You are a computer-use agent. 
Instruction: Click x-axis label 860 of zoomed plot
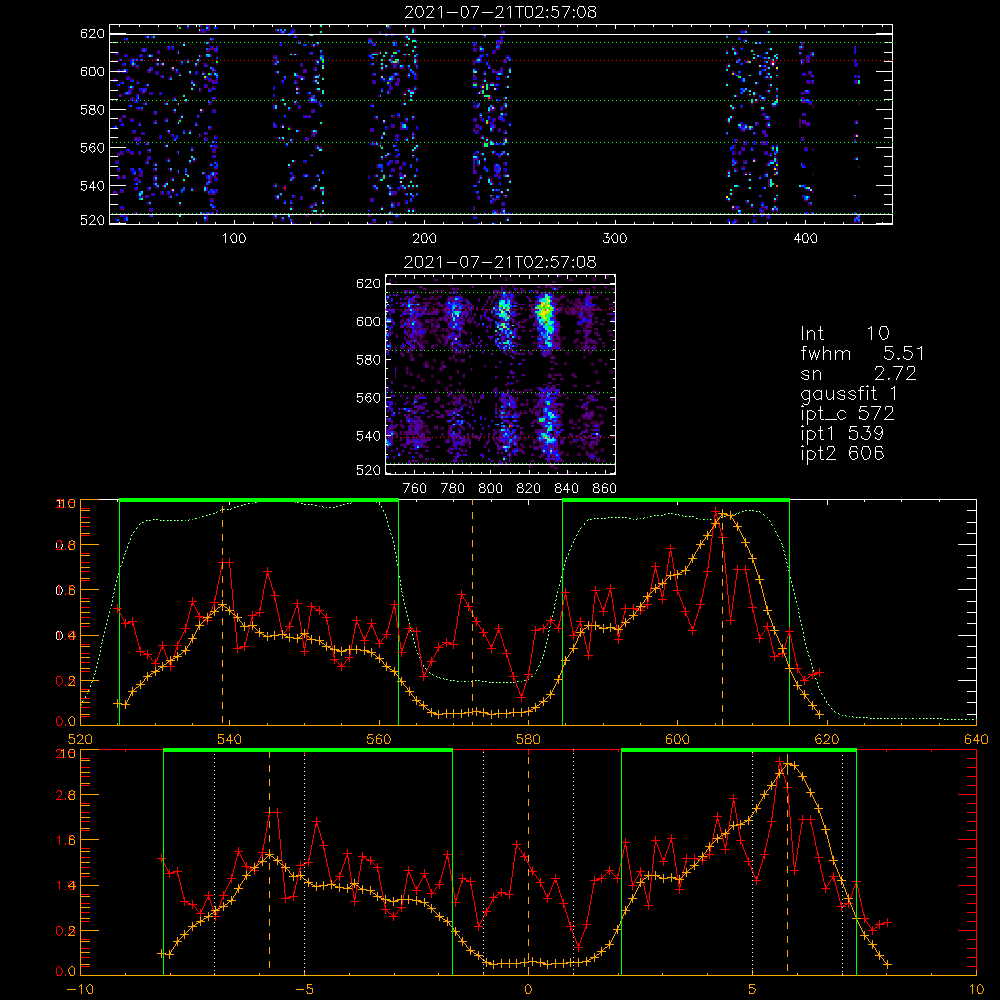tap(605, 489)
